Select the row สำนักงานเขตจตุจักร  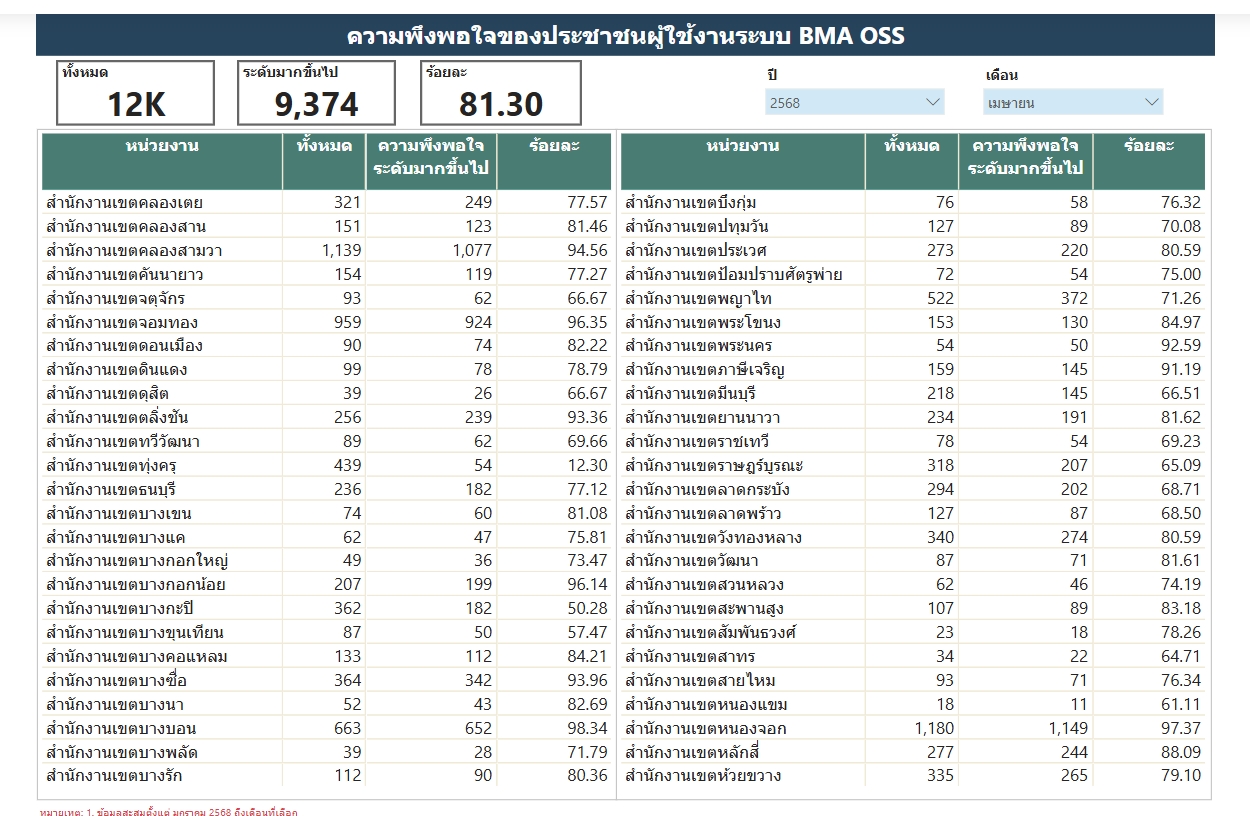pos(326,298)
